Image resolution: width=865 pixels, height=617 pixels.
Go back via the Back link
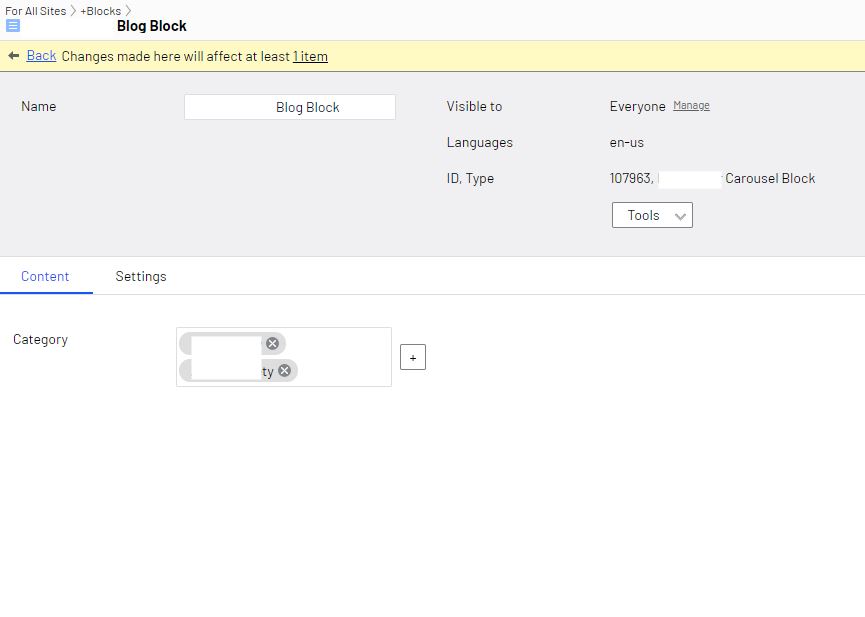pos(41,56)
